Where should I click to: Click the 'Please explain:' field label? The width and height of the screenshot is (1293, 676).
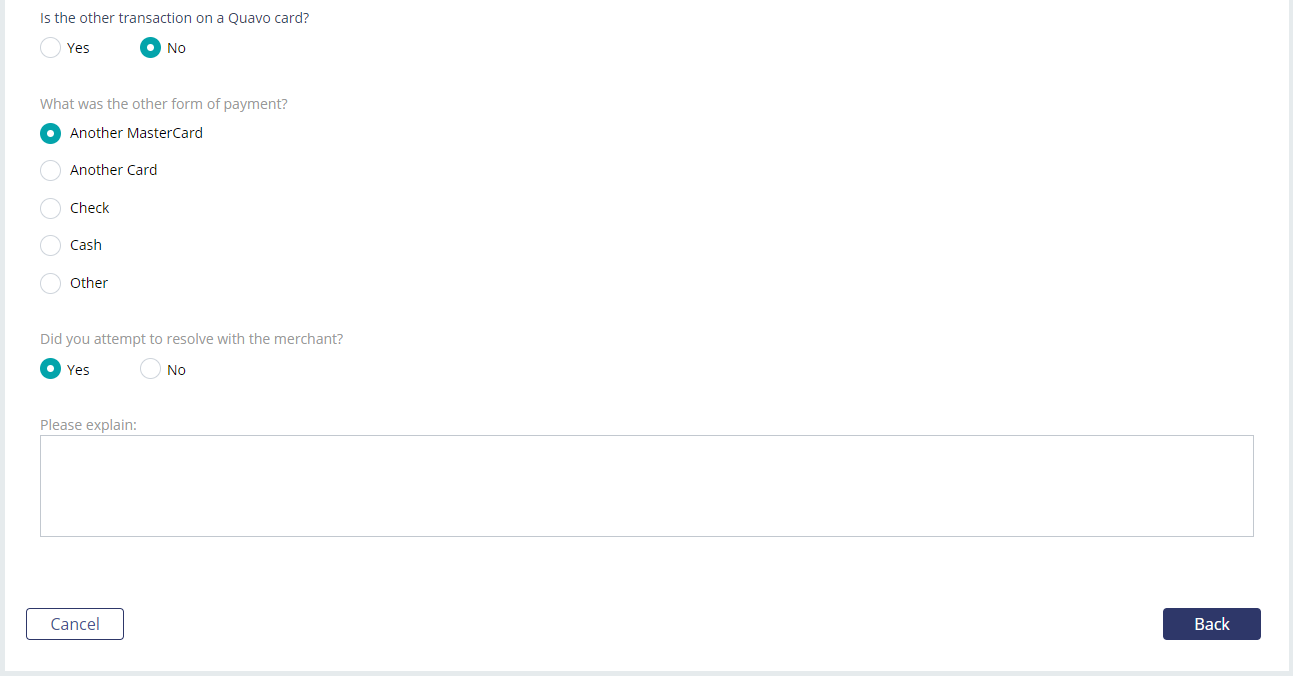pos(88,425)
